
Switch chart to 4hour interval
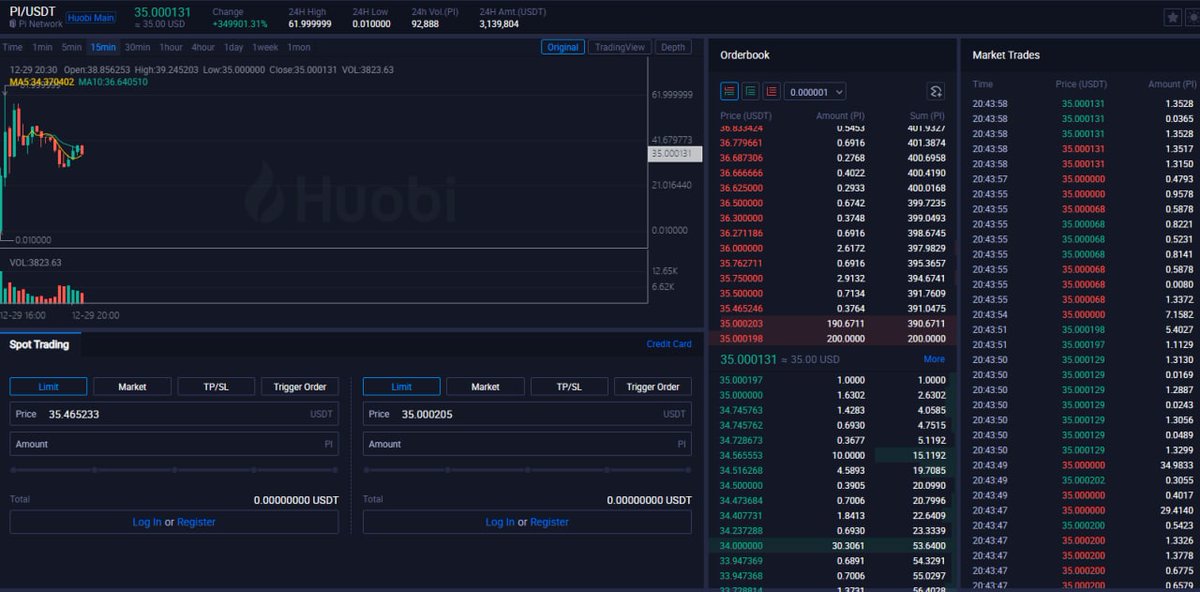pos(203,47)
